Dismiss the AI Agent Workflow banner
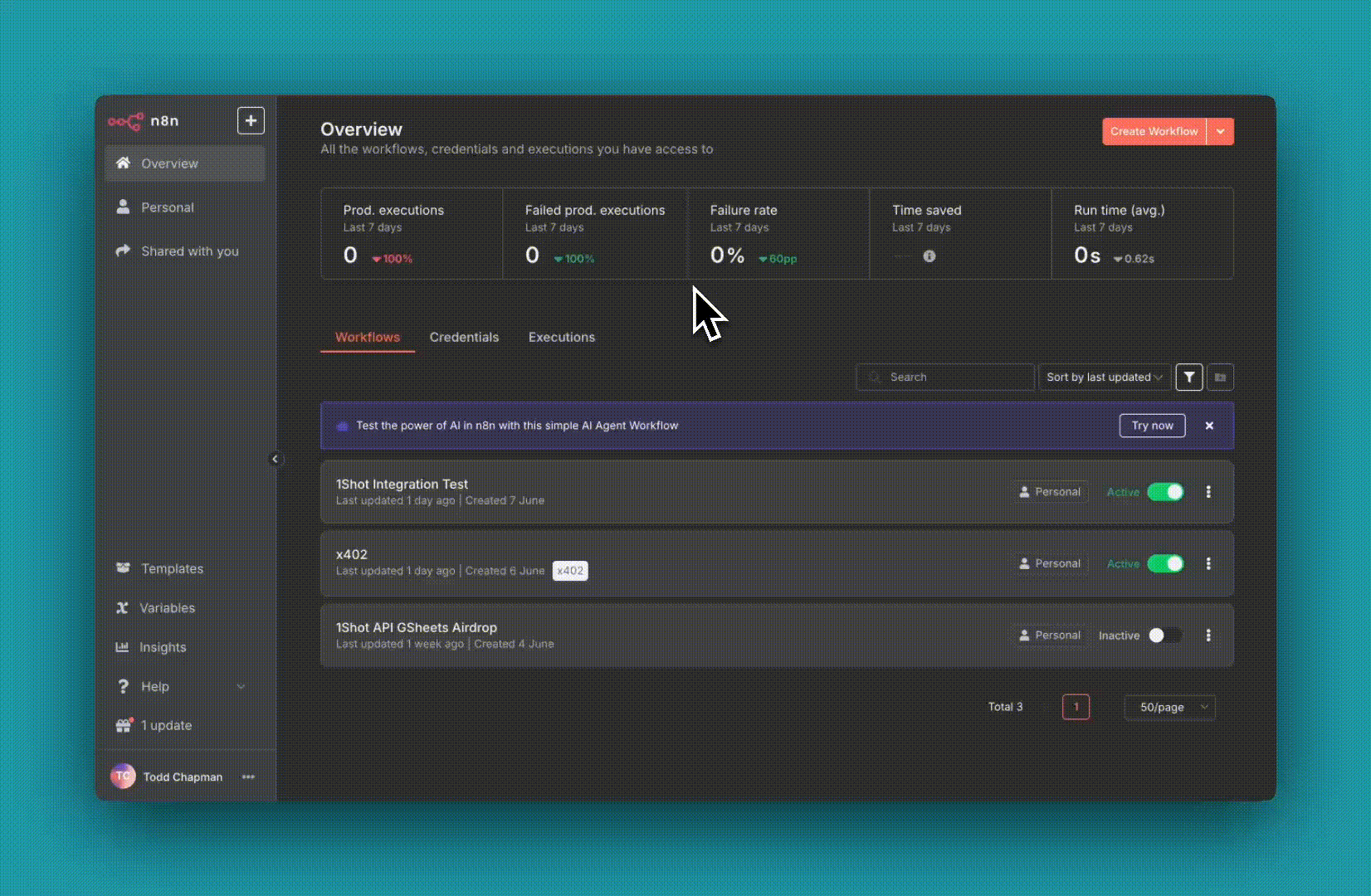Screen dimensions: 1371x896 (1209, 426)
